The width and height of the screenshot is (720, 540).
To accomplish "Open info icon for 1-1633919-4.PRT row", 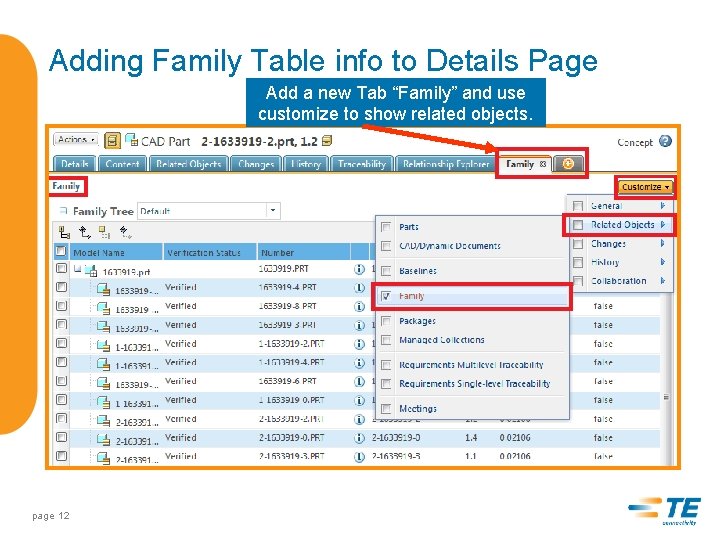I will coord(359,363).
